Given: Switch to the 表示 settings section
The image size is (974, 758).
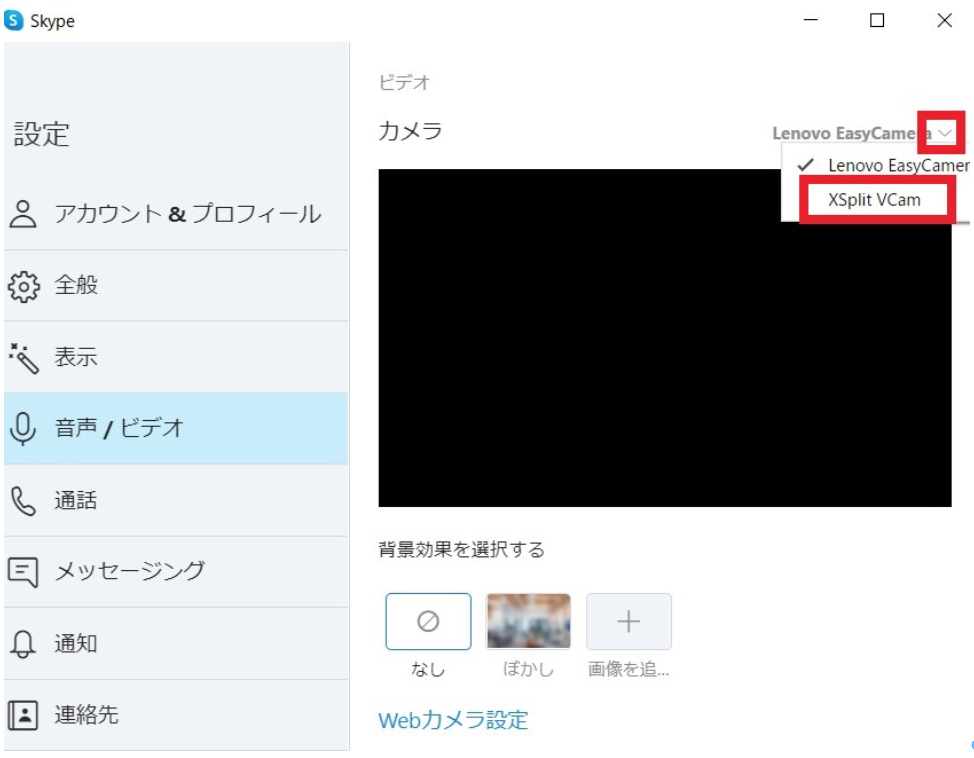Looking at the screenshot, I should (x=176, y=357).
